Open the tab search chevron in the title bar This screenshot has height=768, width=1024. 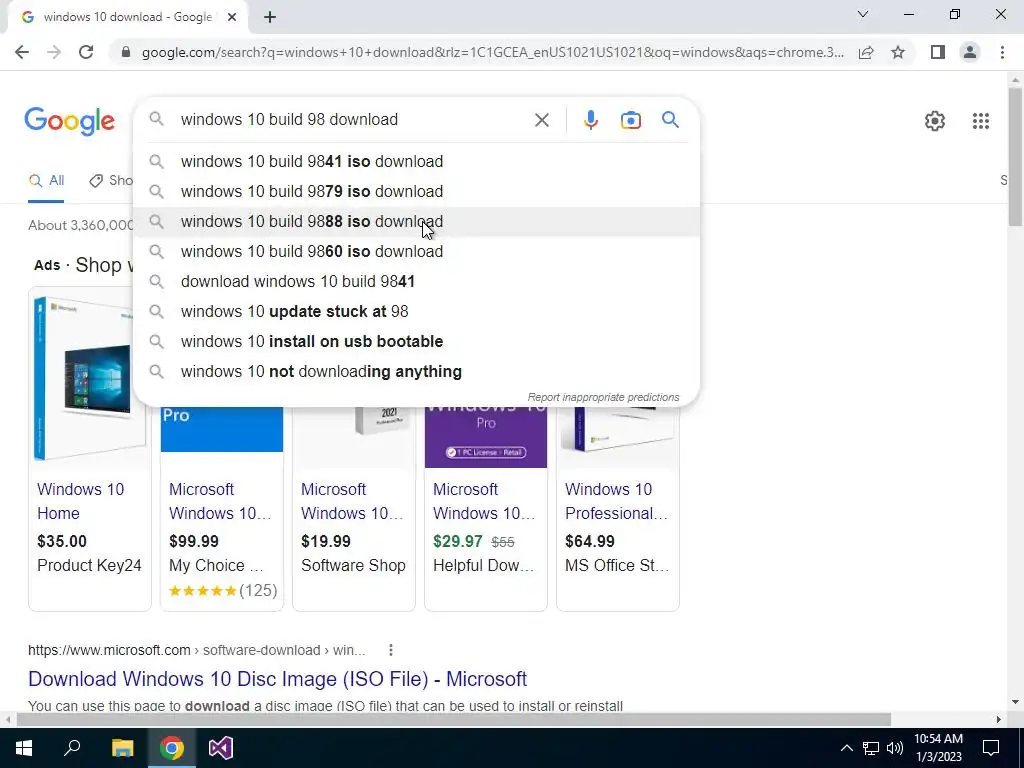[x=863, y=14]
